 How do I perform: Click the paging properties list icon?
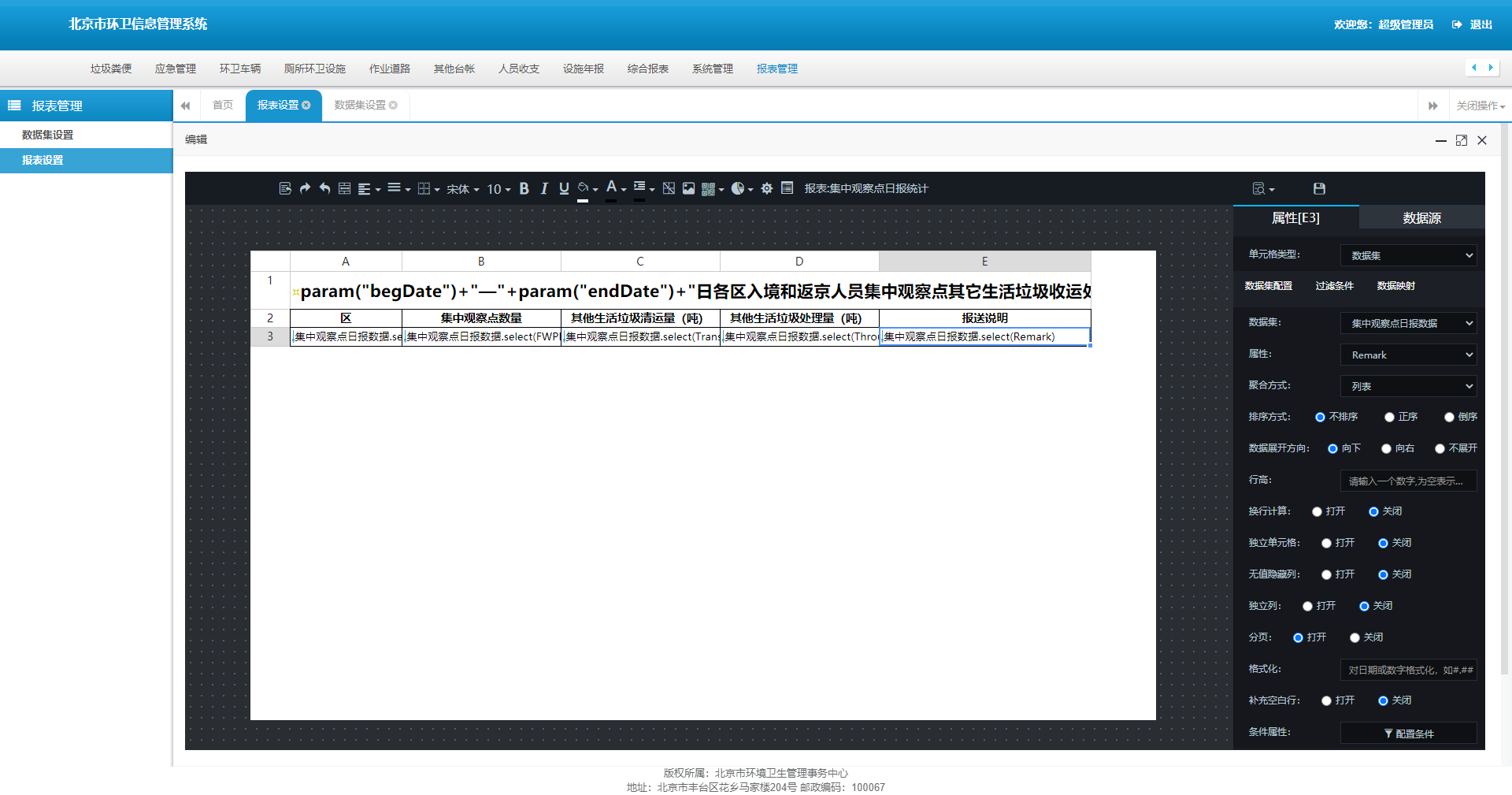click(787, 188)
